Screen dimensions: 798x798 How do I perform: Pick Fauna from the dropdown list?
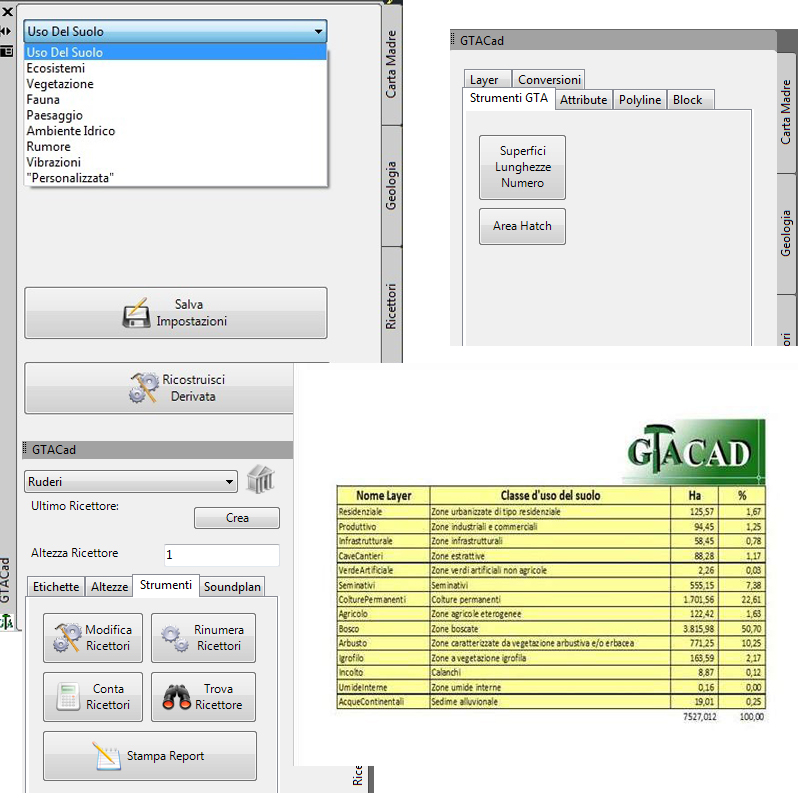175,100
